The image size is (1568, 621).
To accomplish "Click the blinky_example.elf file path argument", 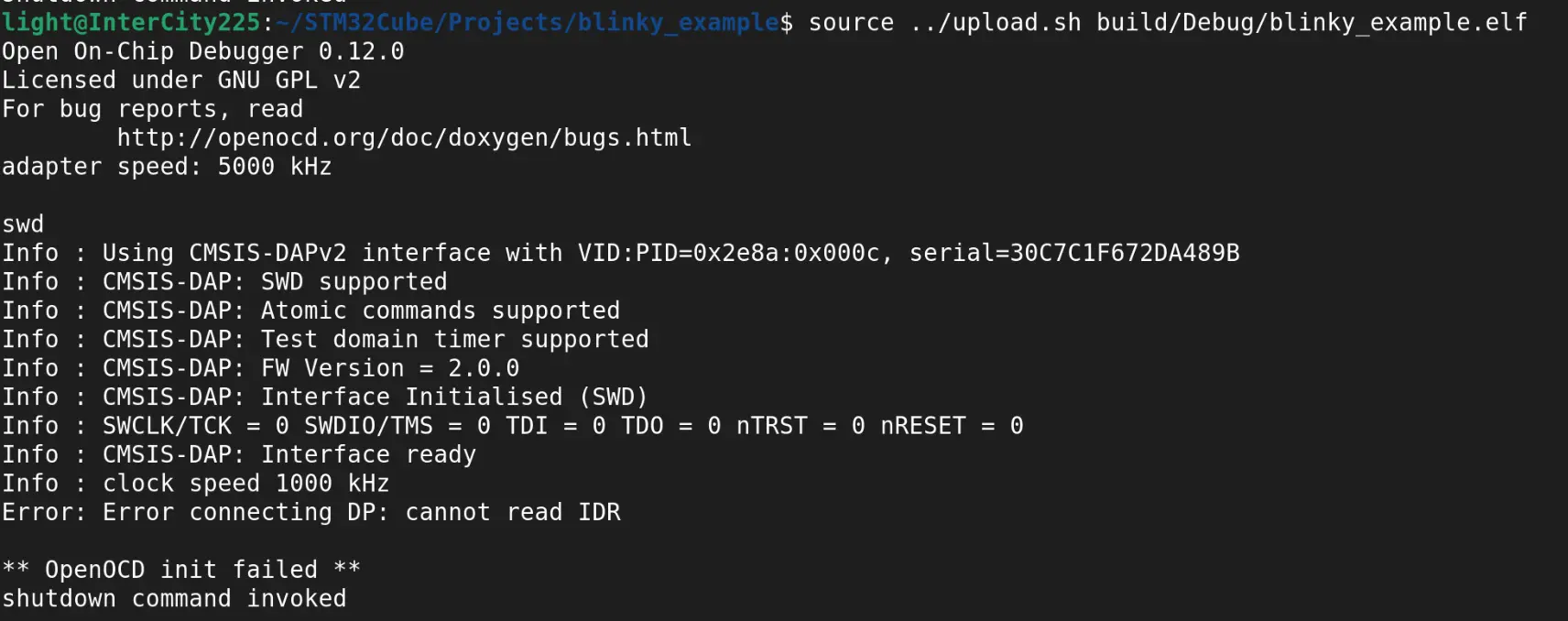I will pos(1312,22).
